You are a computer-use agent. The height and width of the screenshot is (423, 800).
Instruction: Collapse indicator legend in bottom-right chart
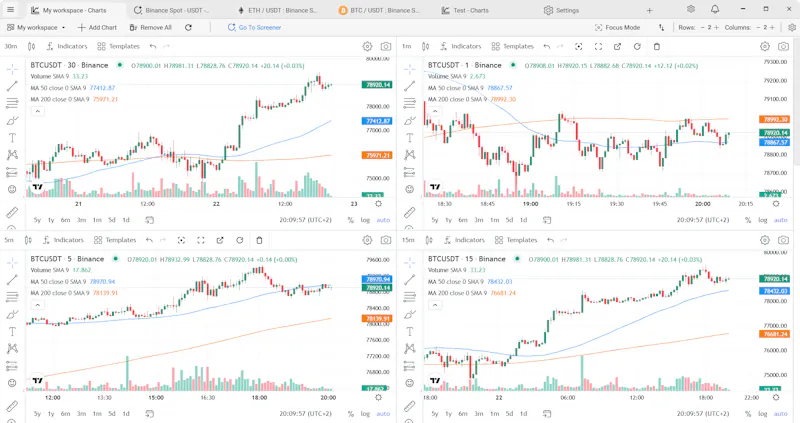[435, 305]
